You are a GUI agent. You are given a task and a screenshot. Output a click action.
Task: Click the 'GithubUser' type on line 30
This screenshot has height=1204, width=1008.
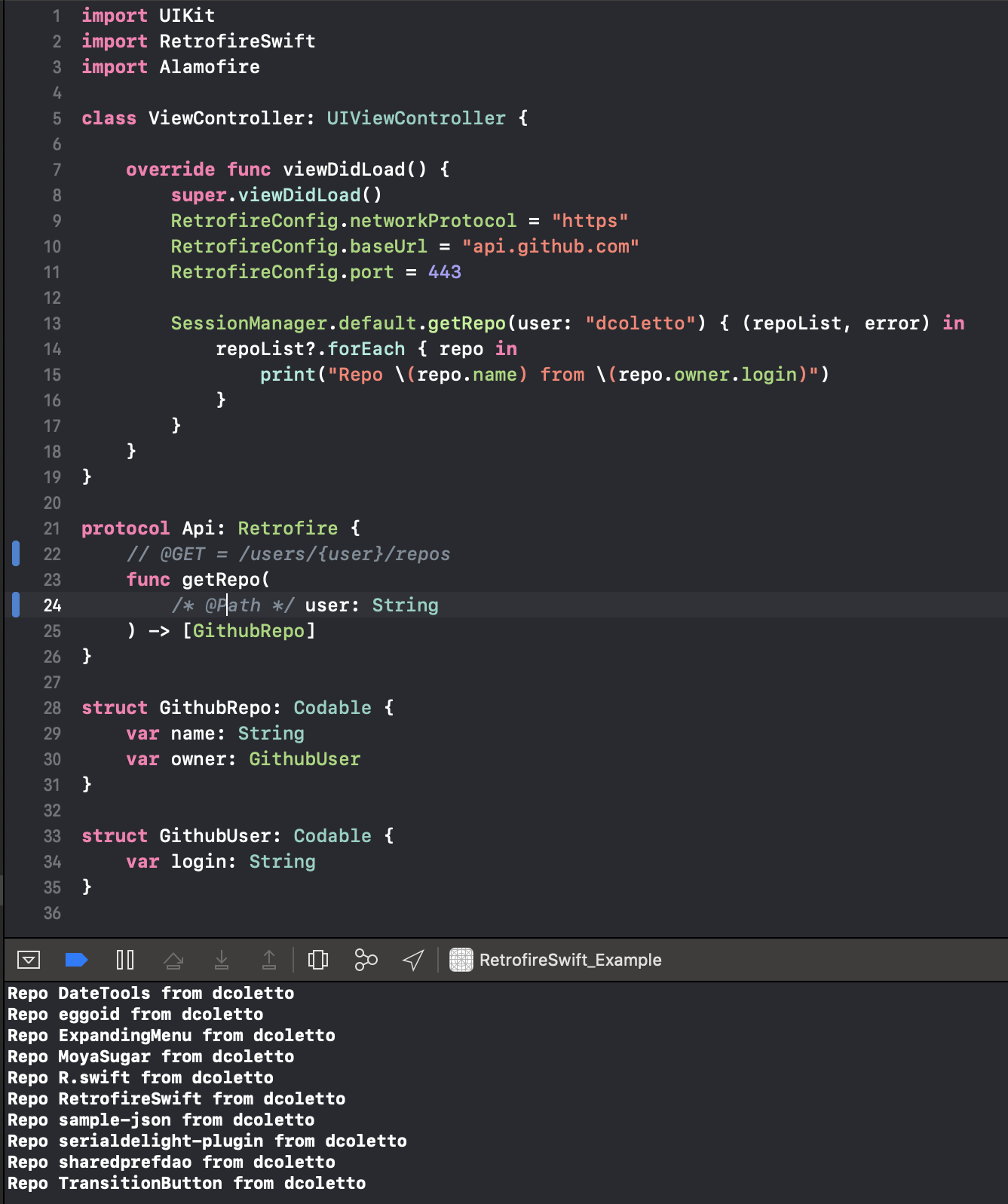(x=305, y=759)
